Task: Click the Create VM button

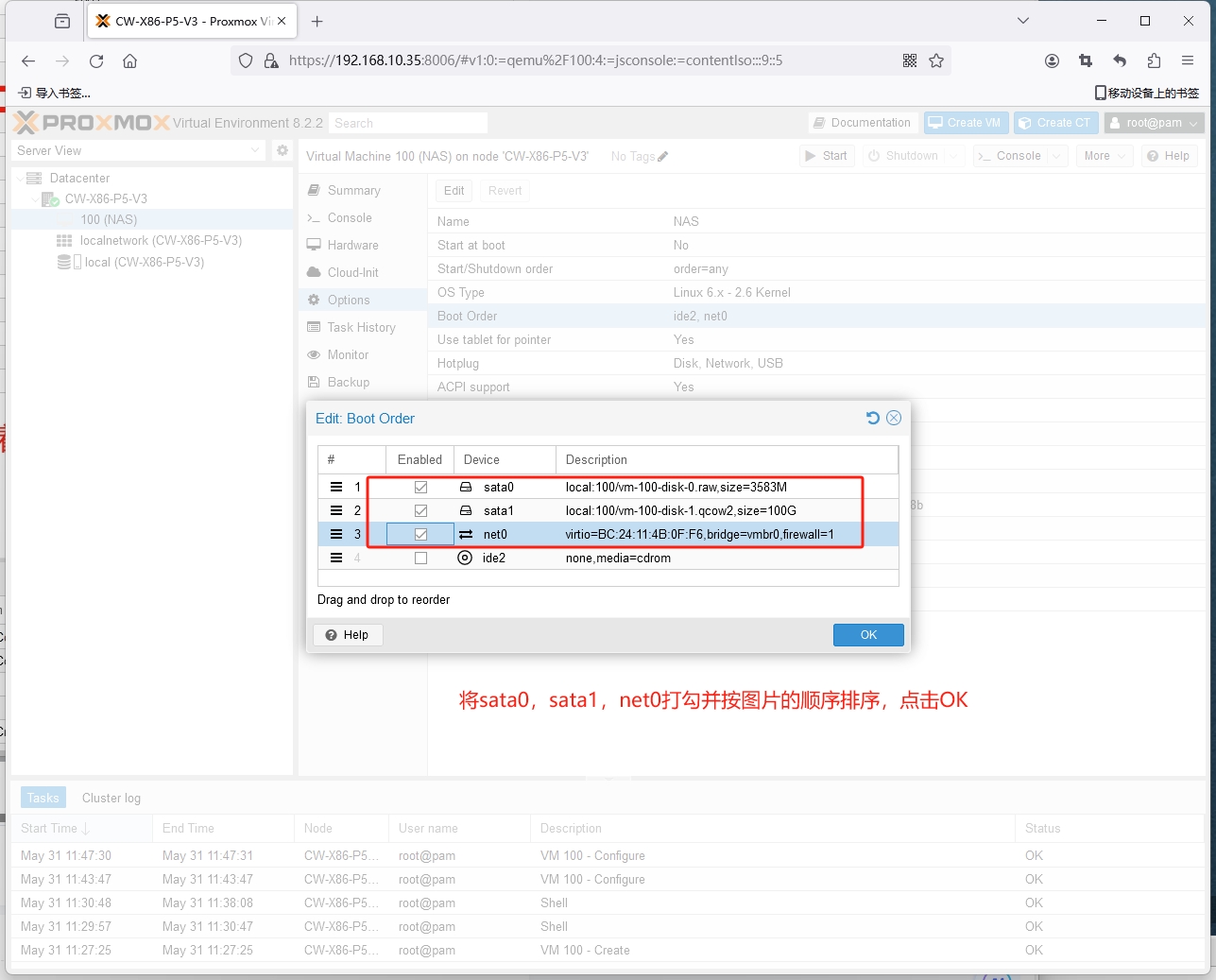Action: (966, 123)
